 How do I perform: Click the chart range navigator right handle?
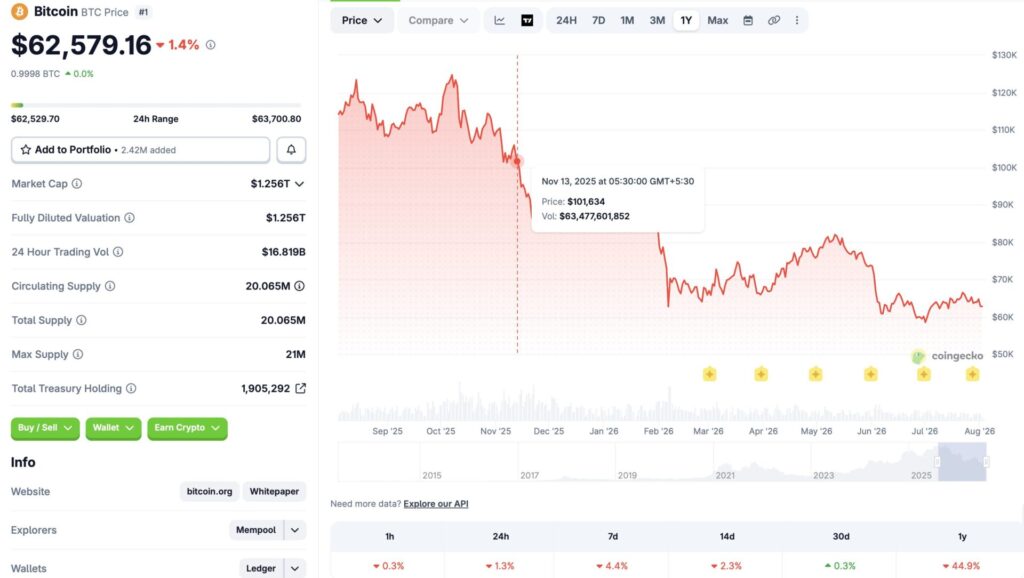[x=985, y=462]
